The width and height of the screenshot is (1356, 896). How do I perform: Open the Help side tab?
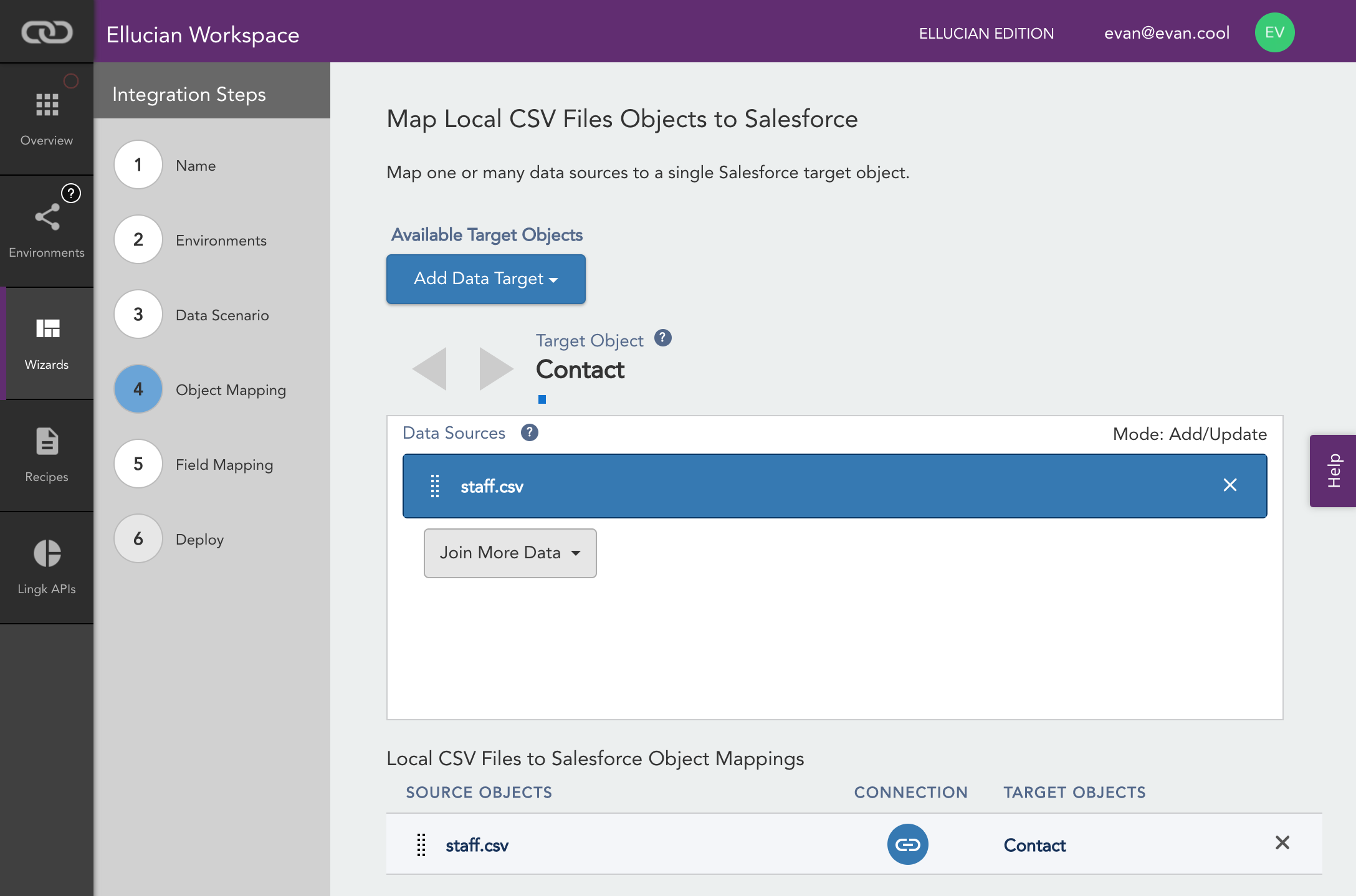click(x=1333, y=471)
